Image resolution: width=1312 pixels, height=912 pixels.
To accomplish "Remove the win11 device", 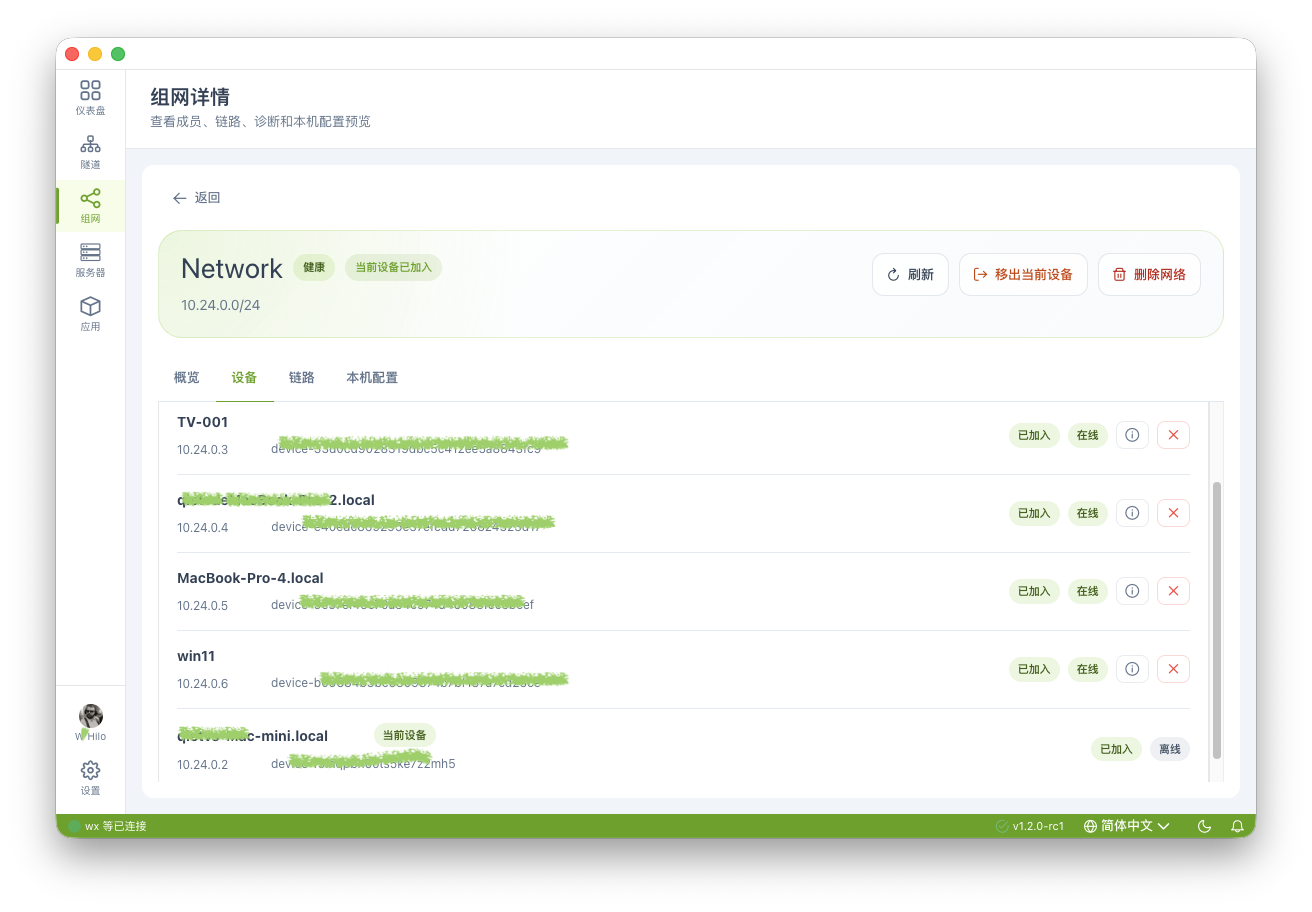I will [1173, 669].
